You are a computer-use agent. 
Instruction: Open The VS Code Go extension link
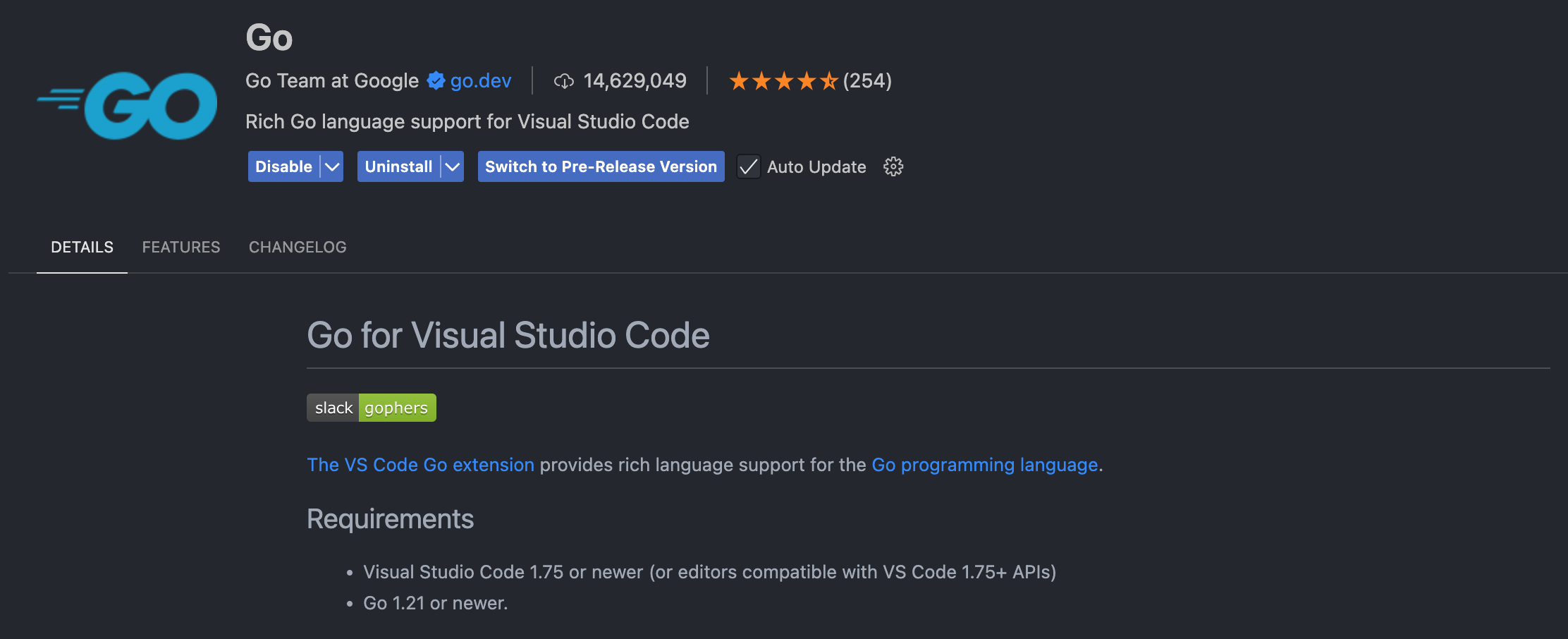pos(420,465)
